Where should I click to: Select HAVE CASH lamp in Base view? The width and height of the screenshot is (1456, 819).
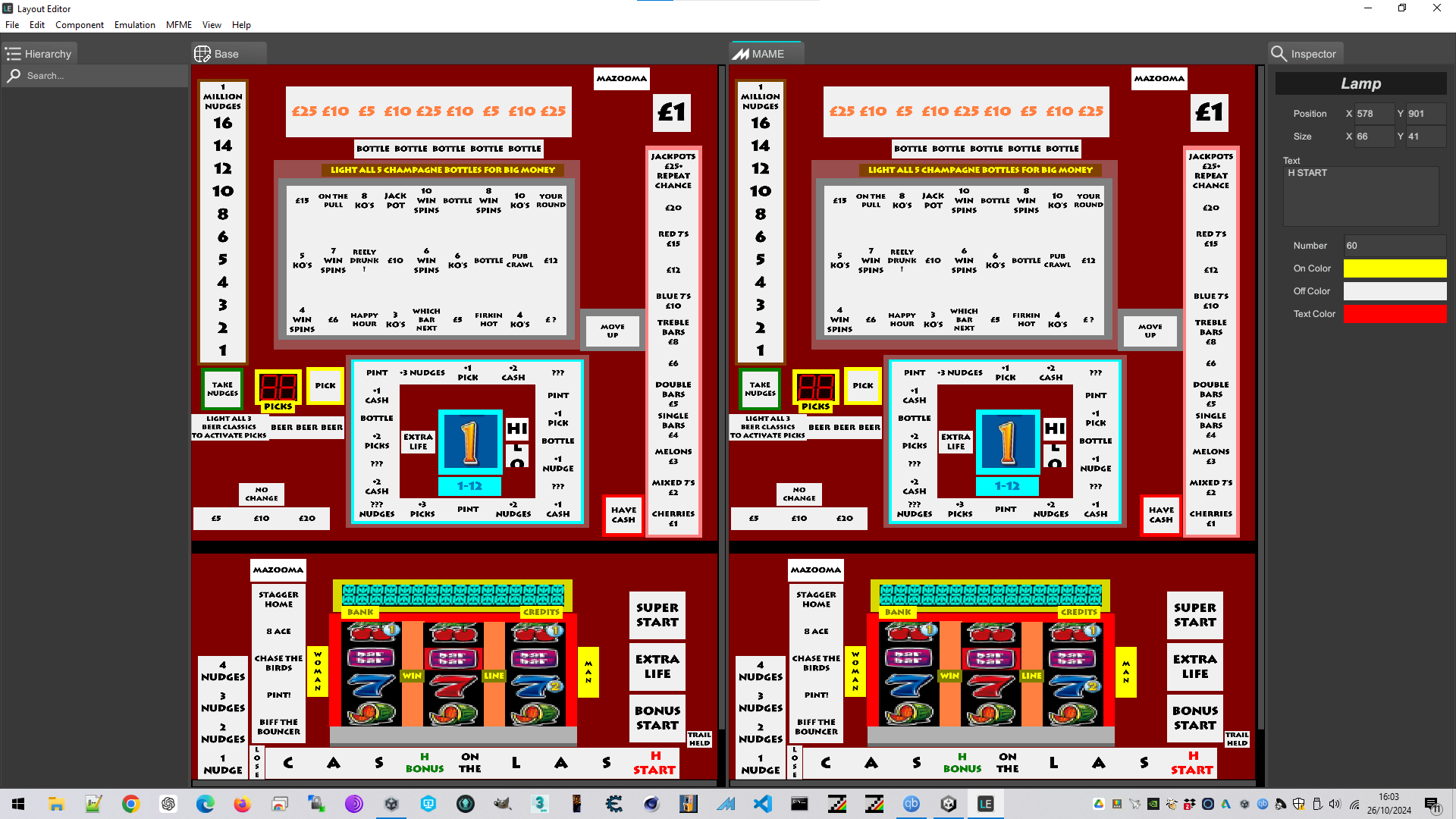click(623, 515)
